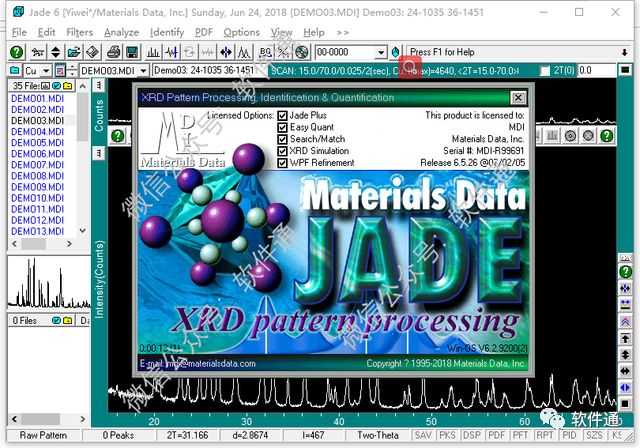Open the Options menu
Image resolution: width=640 pixels, height=448 pixels.
tap(241, 32)
